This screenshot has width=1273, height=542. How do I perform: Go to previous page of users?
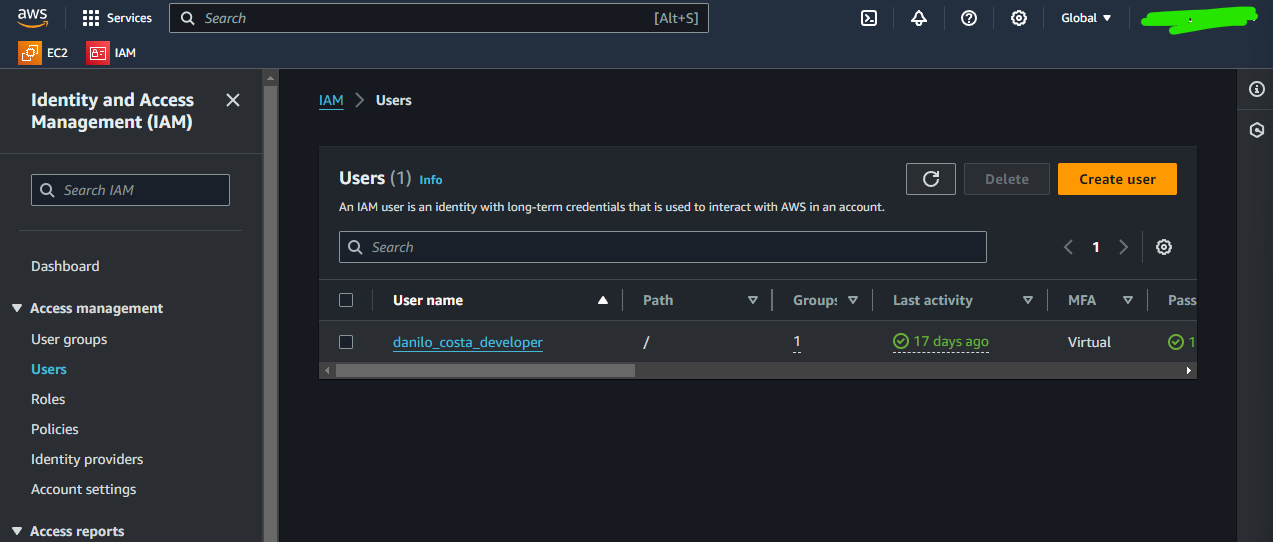pos(1069,247)
